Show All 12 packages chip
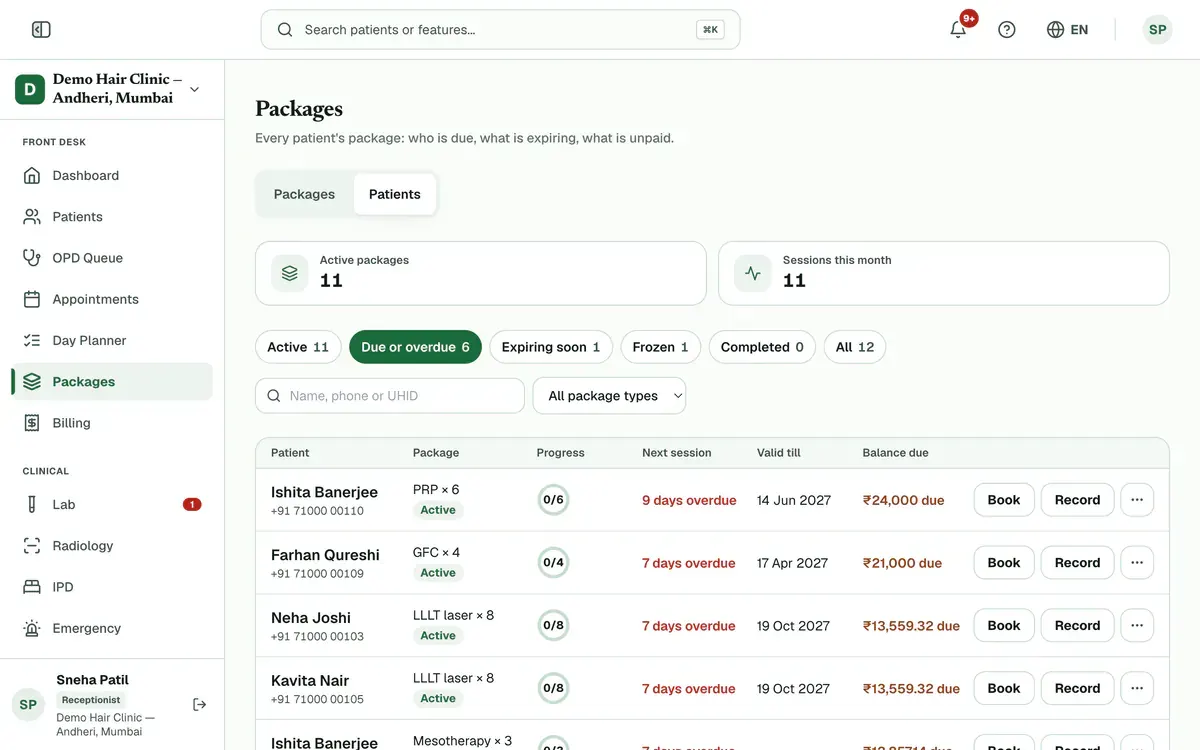Screen dimensions: 1200x750 point(855,347)
